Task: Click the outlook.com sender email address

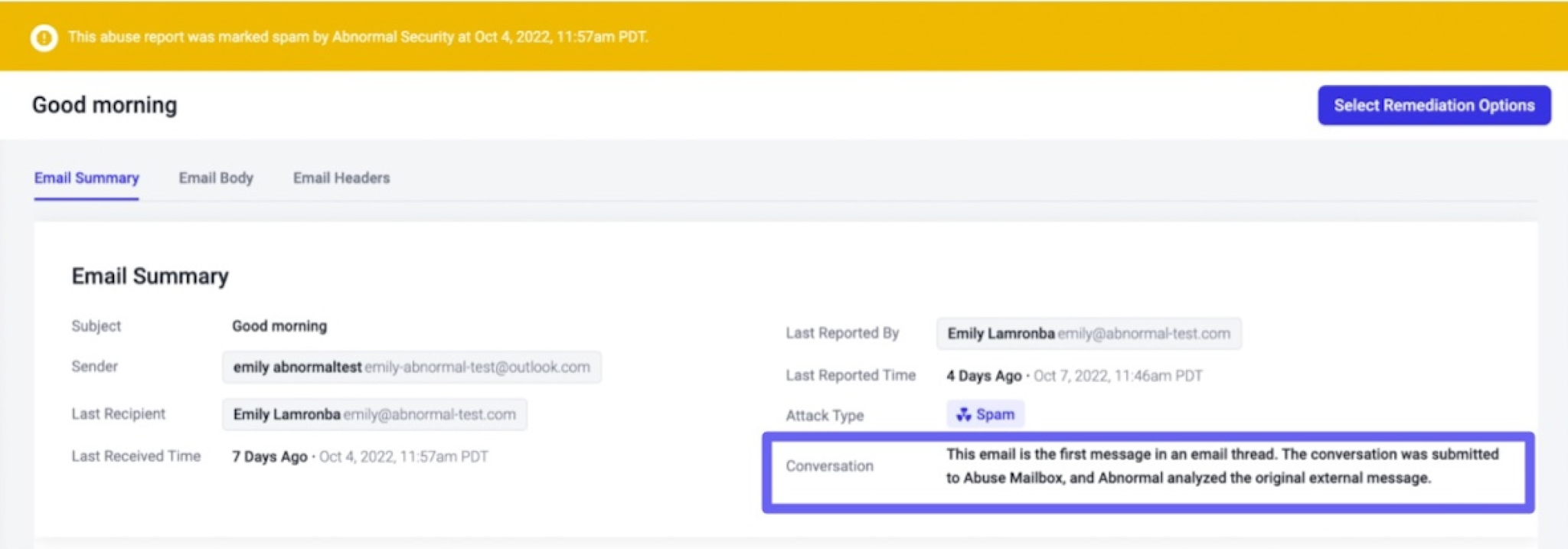Action: click(x=477, y=367)
